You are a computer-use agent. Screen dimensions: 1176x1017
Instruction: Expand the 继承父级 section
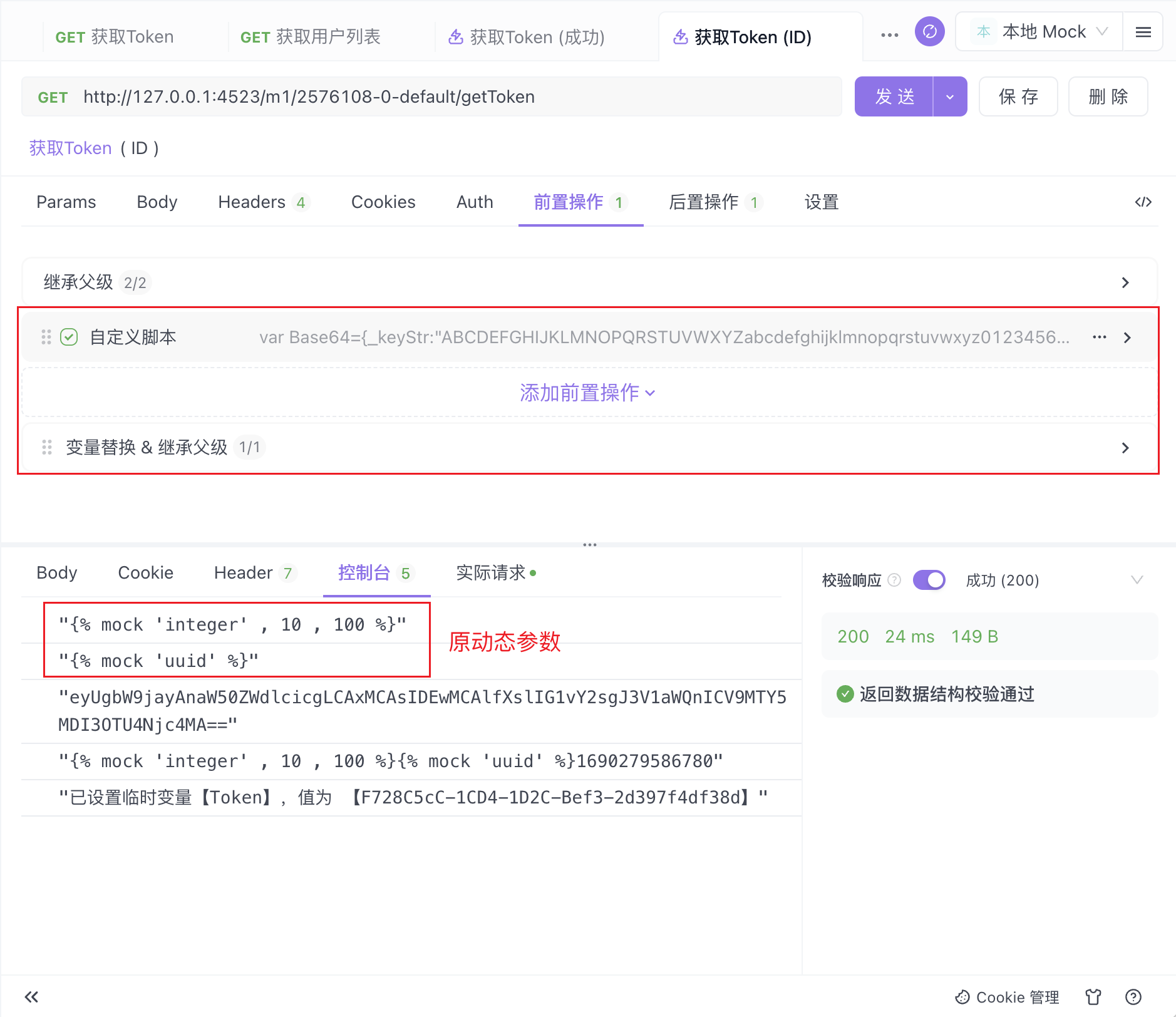1127,282
